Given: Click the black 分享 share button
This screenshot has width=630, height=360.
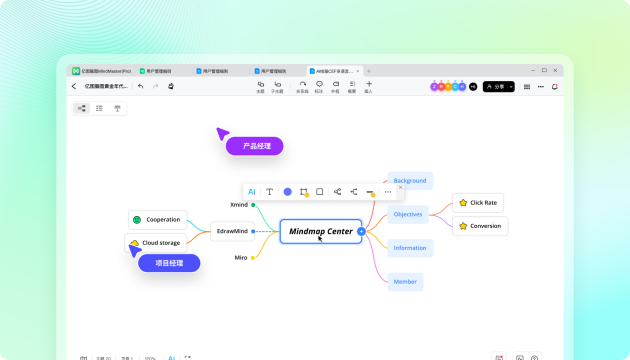Looking at the screenshot, I should coord(495,87).
